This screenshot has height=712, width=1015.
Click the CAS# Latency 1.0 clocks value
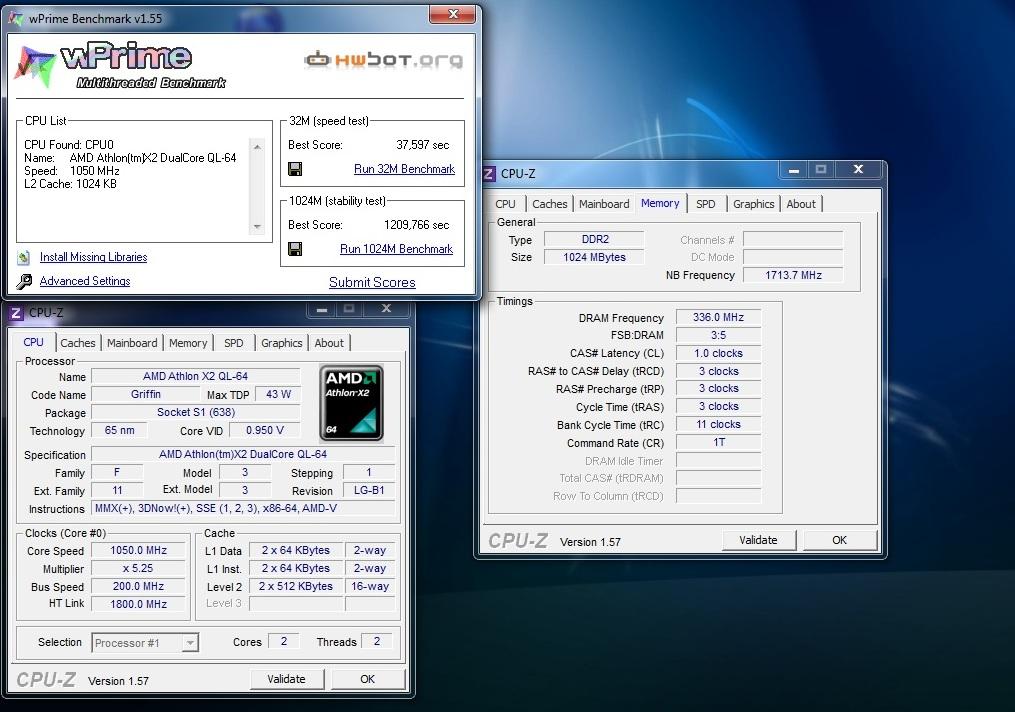click(719, 353)
